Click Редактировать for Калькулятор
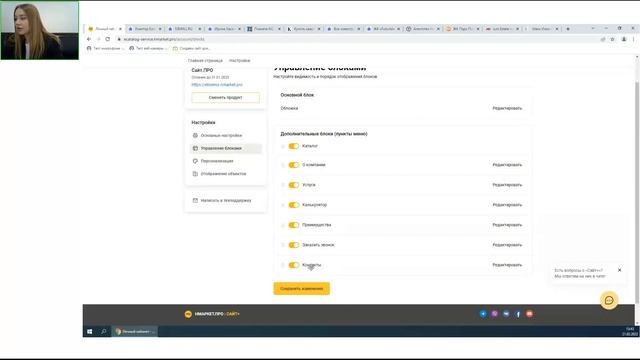Screen dimensions: 640x360 507,205
